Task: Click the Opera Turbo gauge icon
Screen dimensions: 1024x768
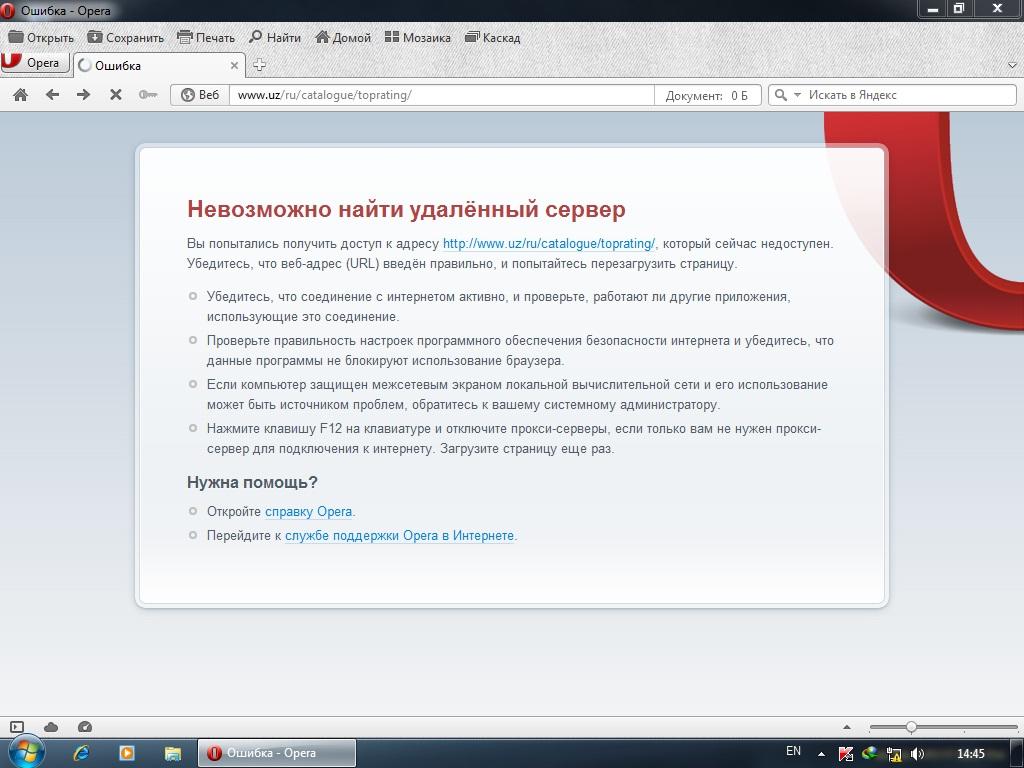Action: 84,727
